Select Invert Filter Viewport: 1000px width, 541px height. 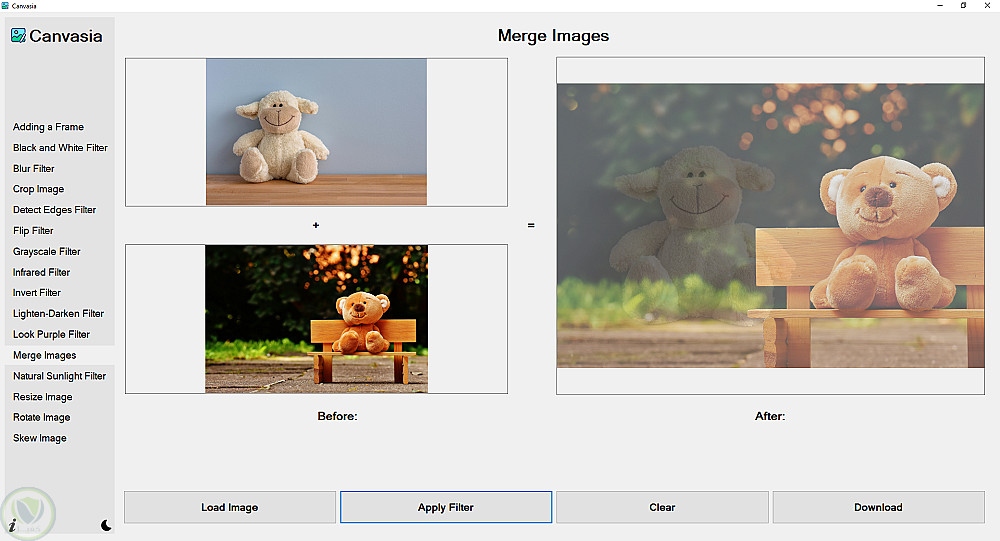click(37, 293)
